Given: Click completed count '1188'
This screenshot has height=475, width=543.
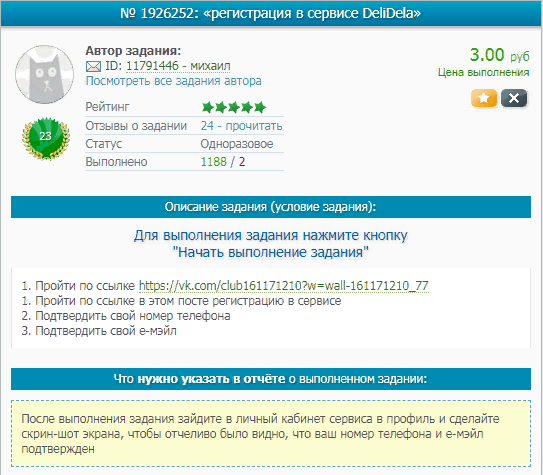Looking at the screenshot, I should [214, 162].
